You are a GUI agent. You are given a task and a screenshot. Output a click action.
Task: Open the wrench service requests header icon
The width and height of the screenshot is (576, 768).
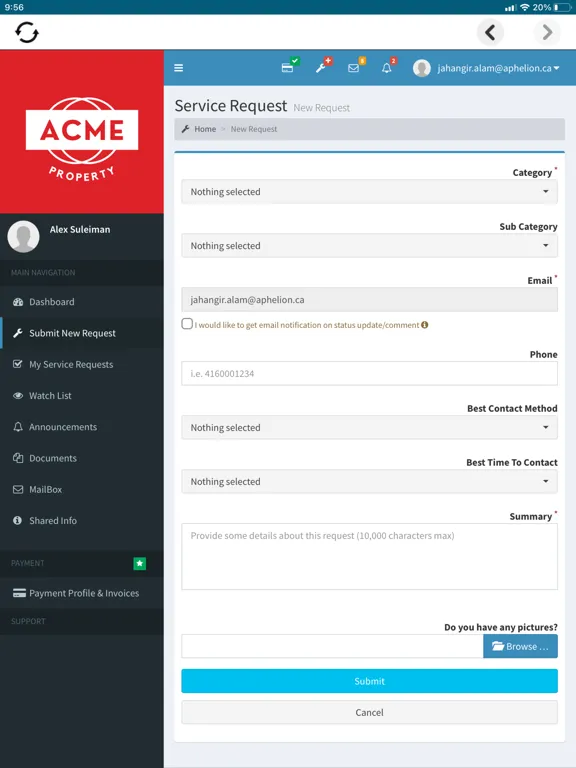(322, 67)
